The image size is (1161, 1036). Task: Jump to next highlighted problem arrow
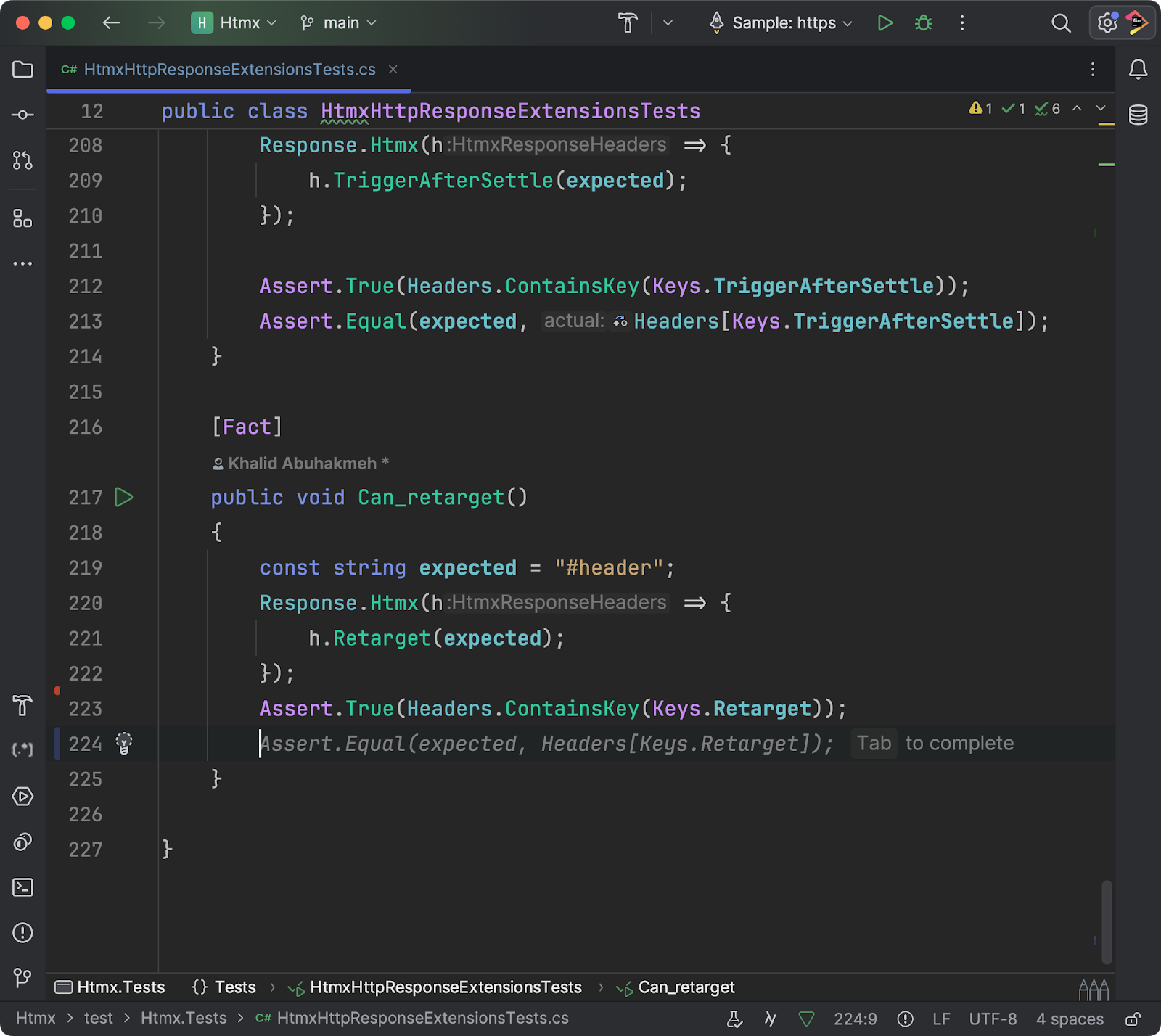pos(1101,108)
